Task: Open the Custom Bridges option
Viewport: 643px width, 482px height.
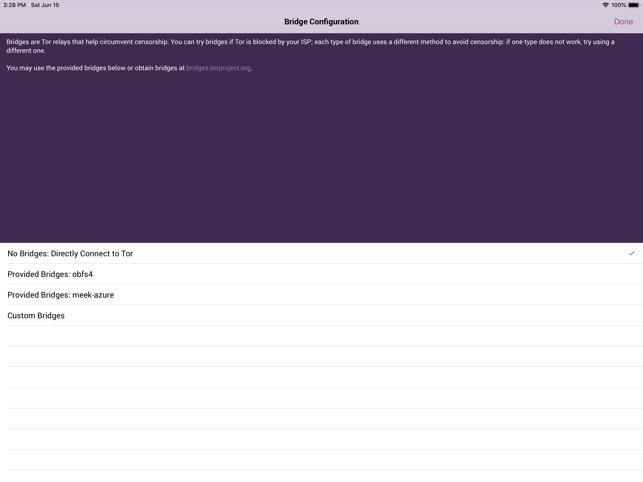Action: [x=322, y=315]
